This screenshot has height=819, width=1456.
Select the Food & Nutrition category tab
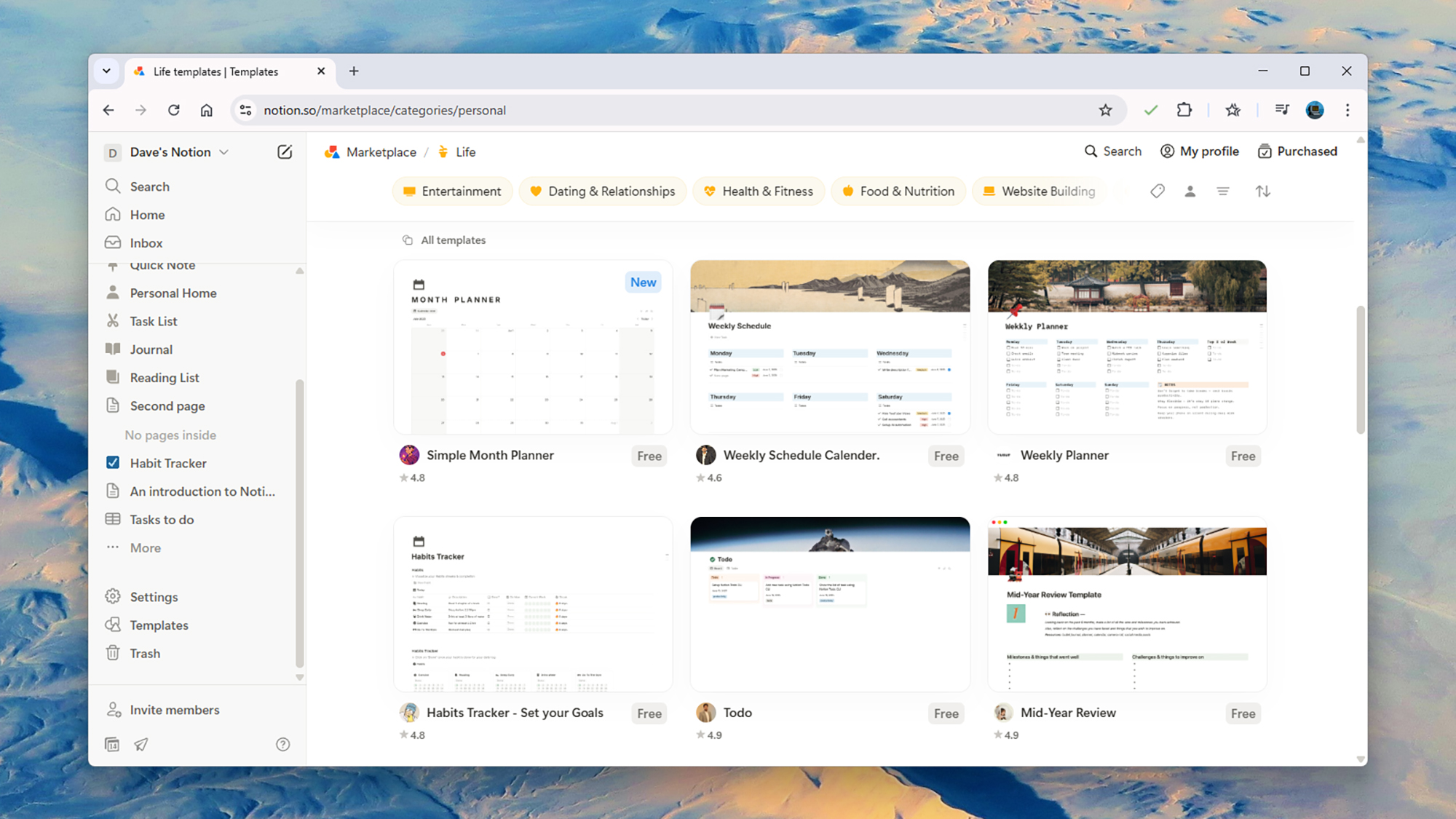(898, 191)
